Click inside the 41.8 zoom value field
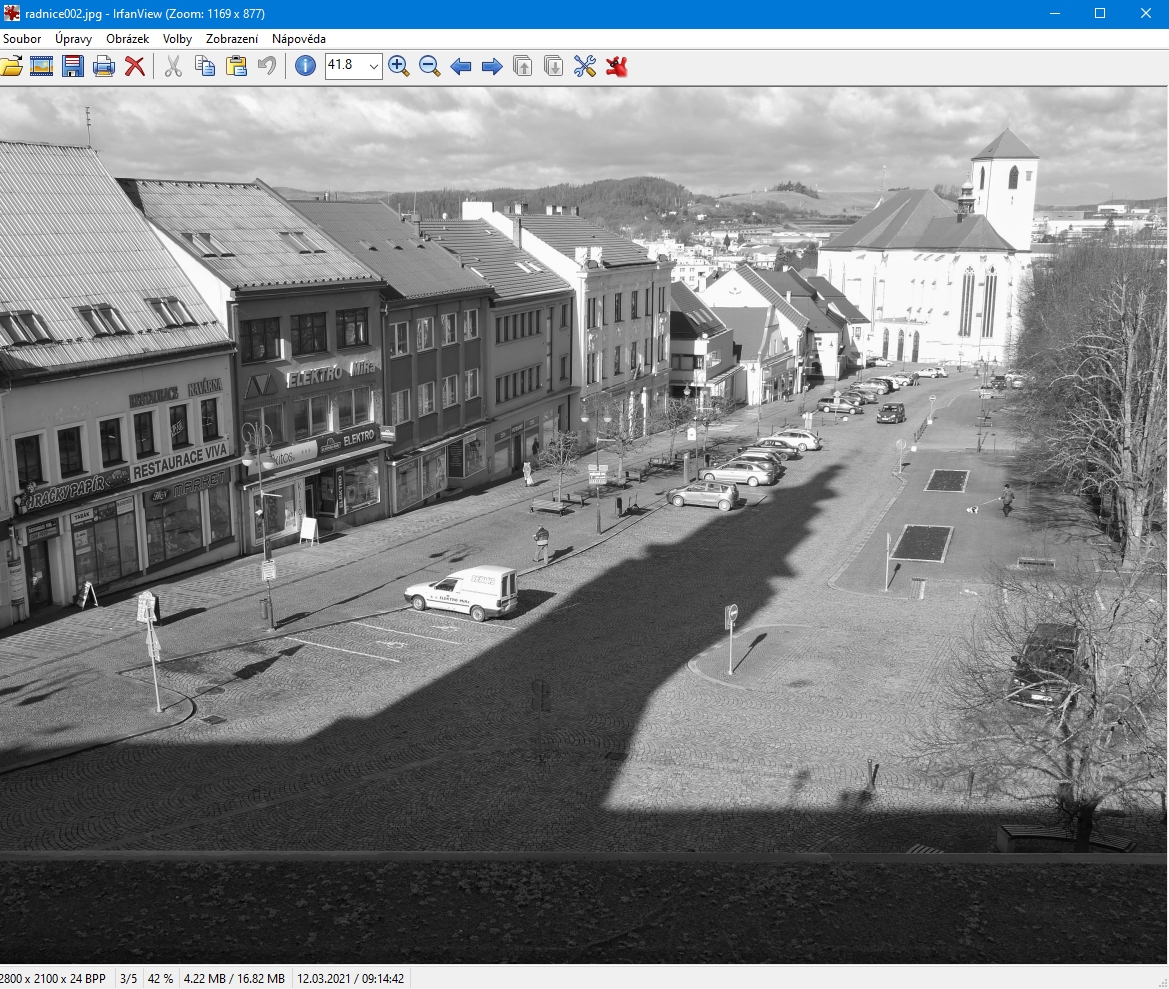Image resolution: width=1169 pixels, height=989 pixels. tap(345, 67)
